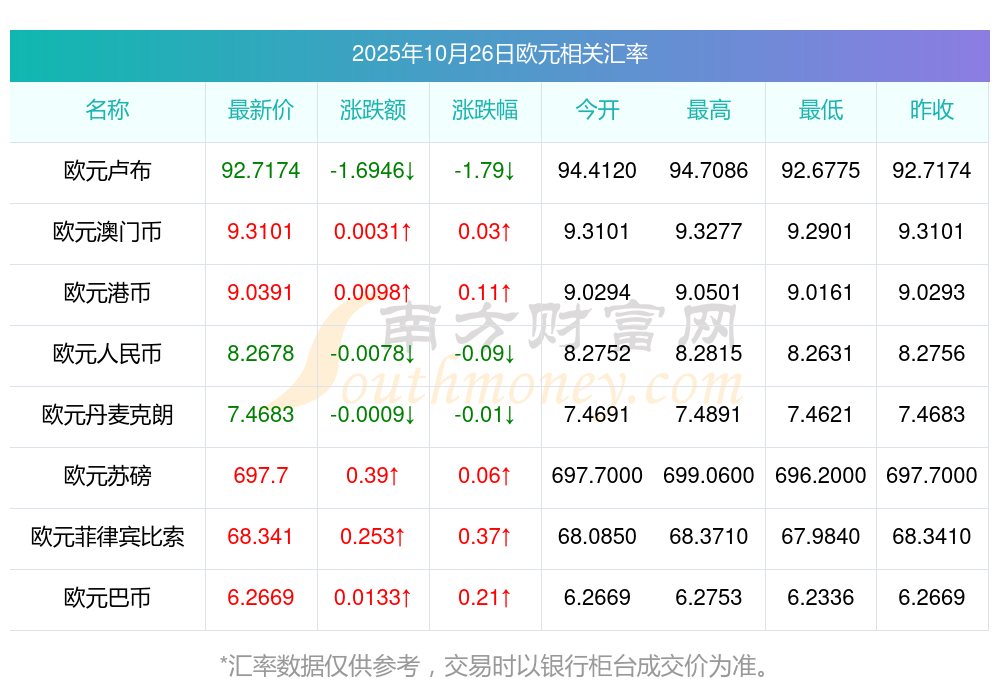Click opening price 68.0850

pyautogui.click(x=597, y=536)
